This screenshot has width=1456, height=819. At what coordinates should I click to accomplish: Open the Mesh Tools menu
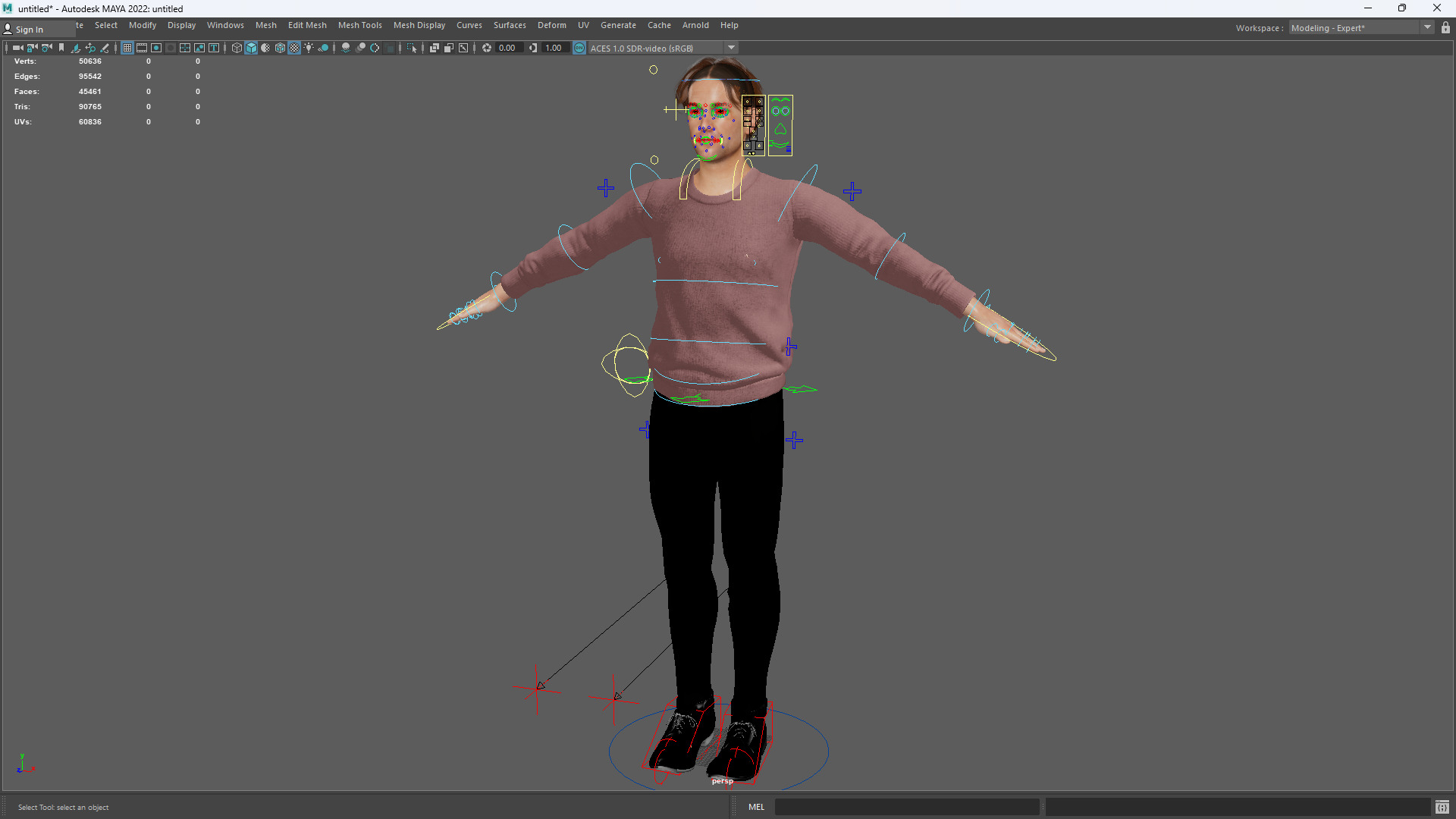[359, 25]
